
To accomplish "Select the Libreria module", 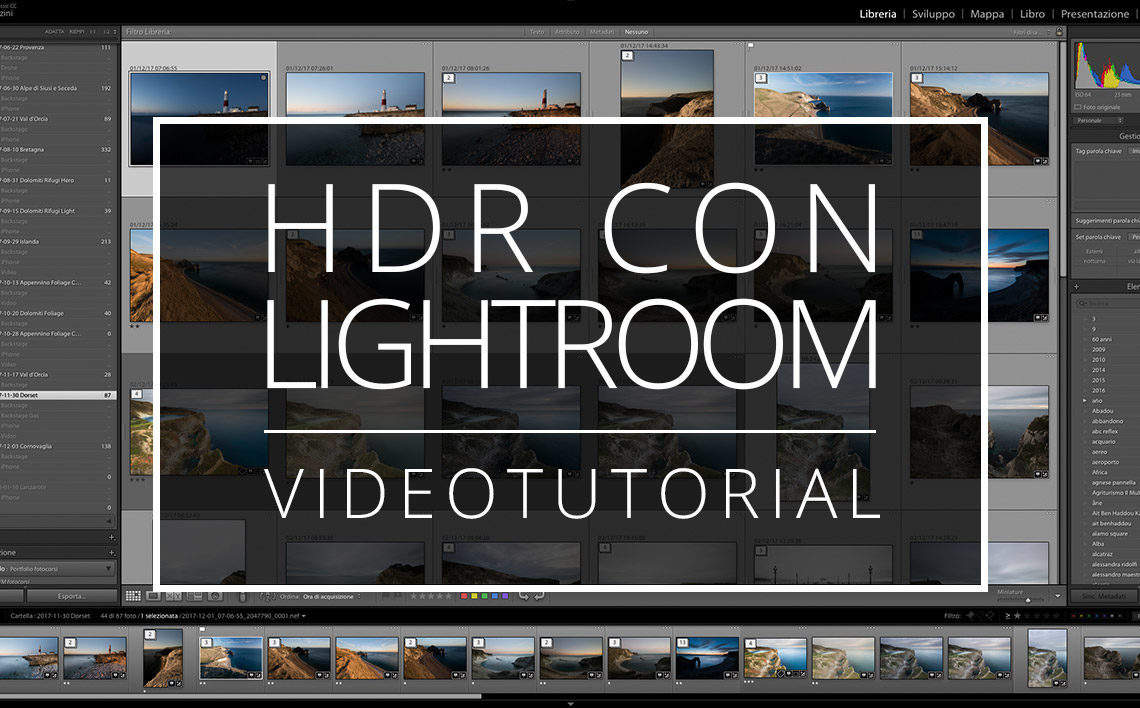I will pos(878,14).
